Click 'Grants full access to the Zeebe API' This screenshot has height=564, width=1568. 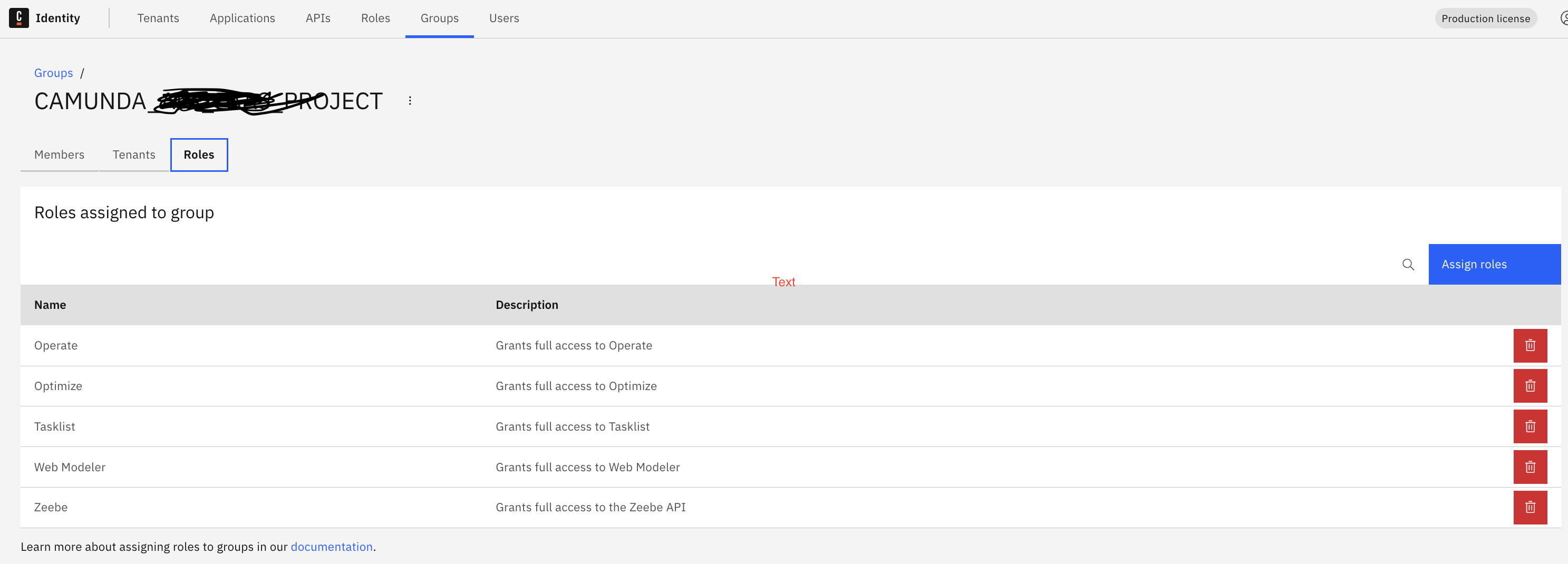(x=591, y=508)
